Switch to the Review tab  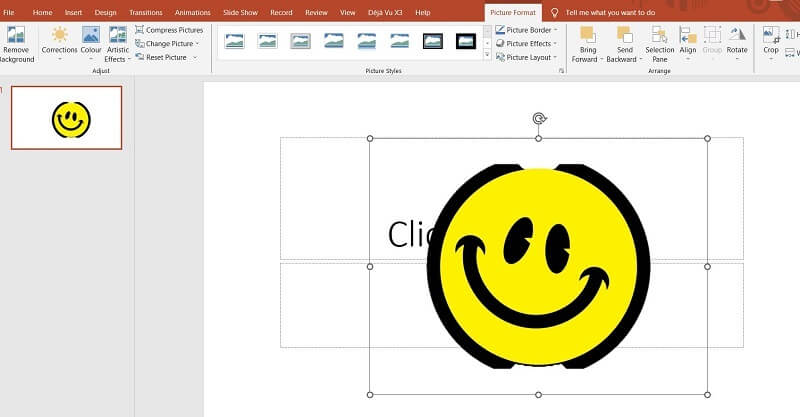pyautogui.click(x=316, y=12)
